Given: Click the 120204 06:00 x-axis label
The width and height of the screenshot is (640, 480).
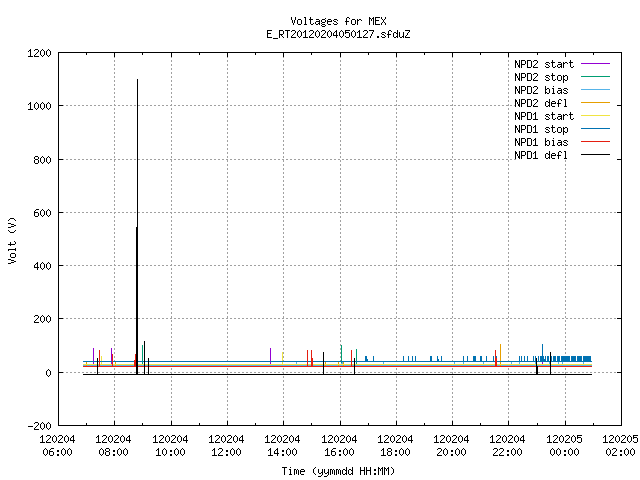Looking at the screenshot, I should (x=57, y=446).
